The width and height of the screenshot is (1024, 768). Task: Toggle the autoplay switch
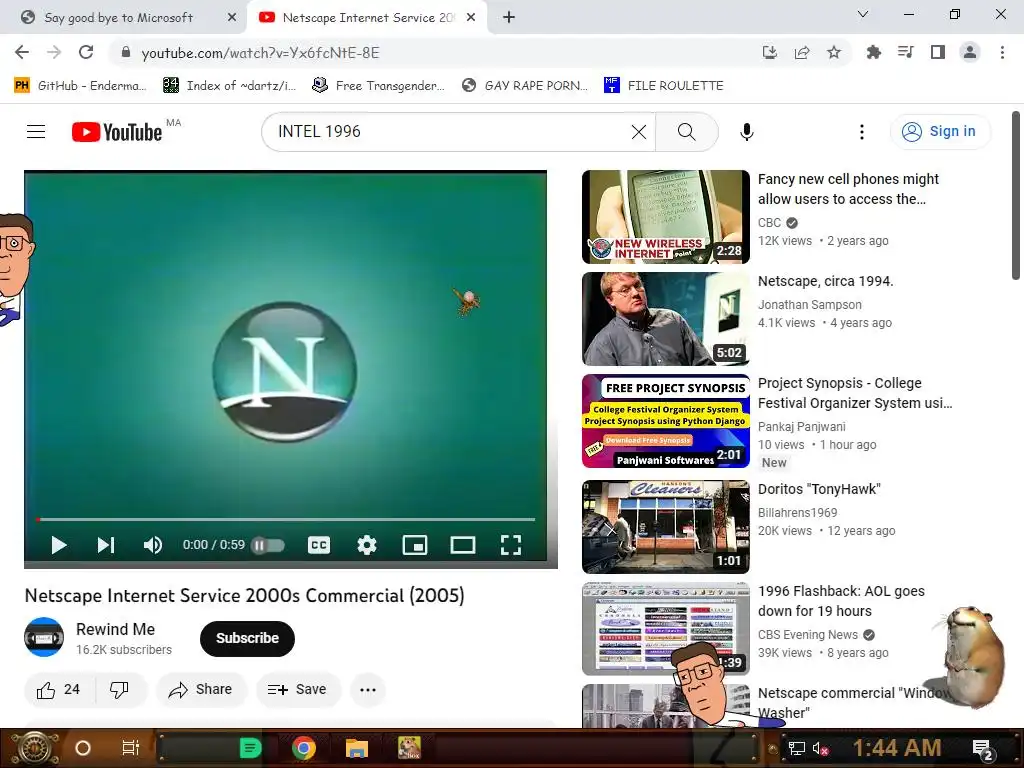(x=268, y=545)
